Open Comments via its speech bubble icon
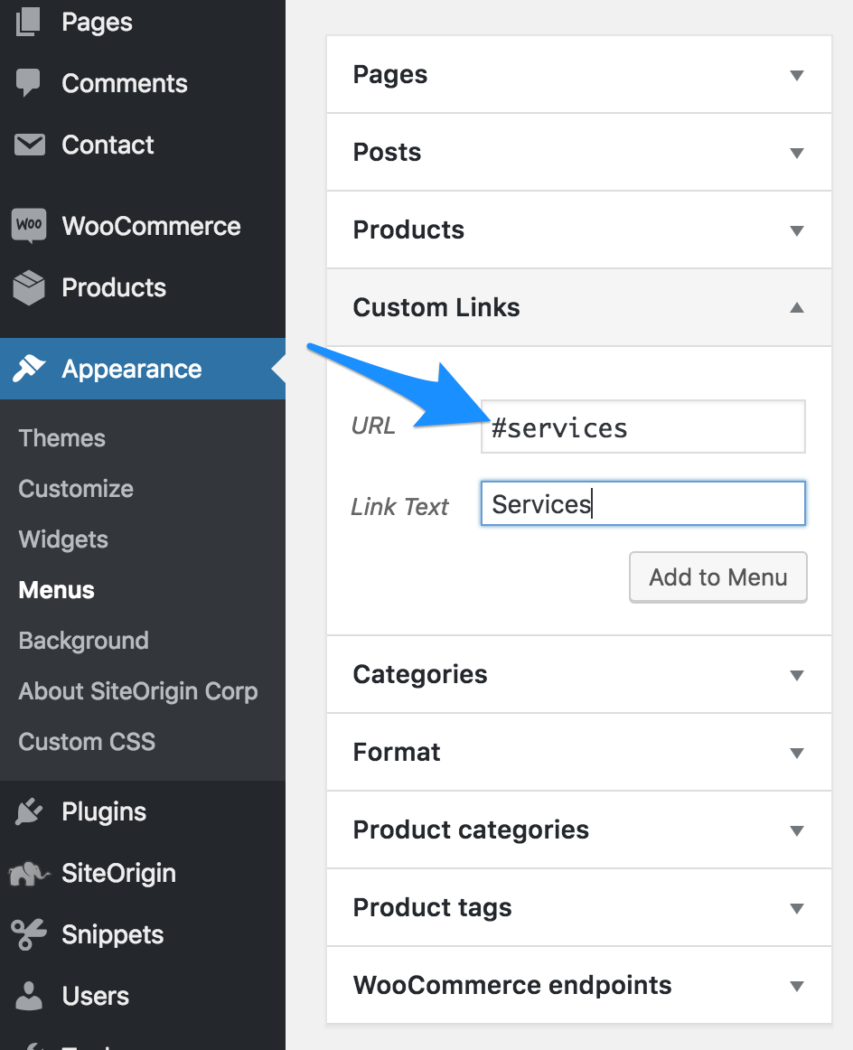Screen dimensions: 853x1050 point(28,83)
